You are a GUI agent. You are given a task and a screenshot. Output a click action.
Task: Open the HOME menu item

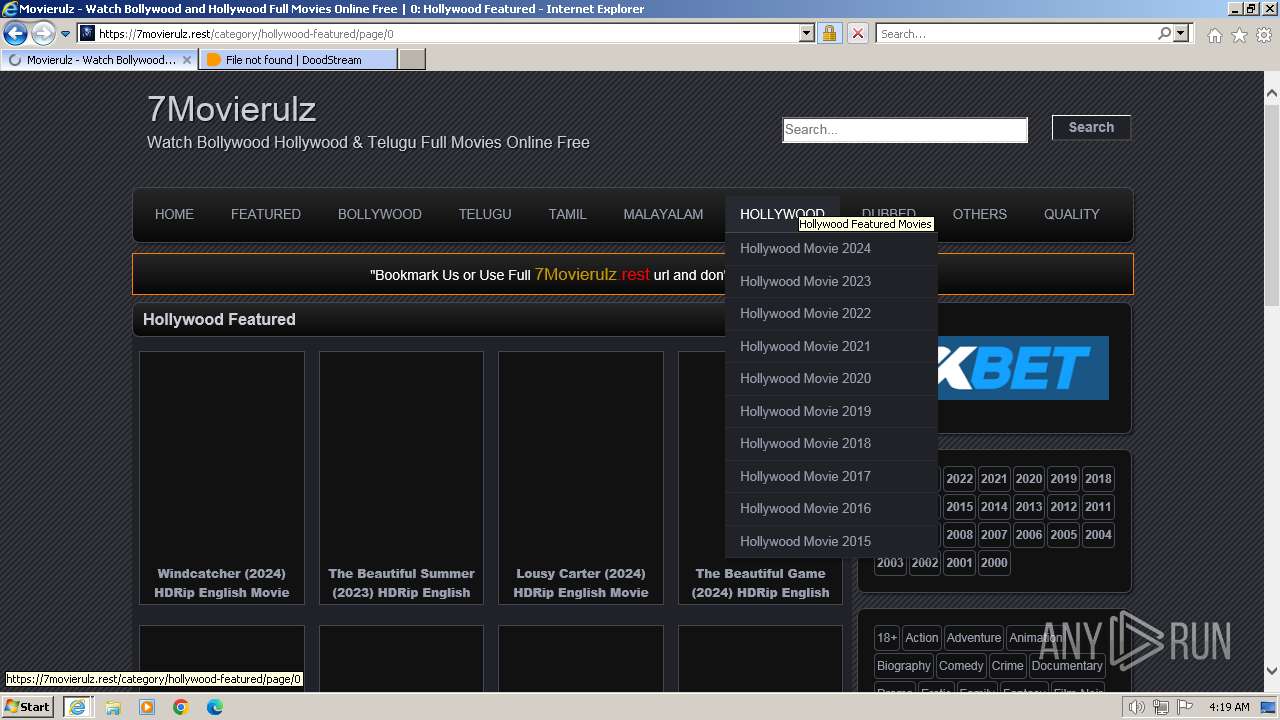coord(174,214)
